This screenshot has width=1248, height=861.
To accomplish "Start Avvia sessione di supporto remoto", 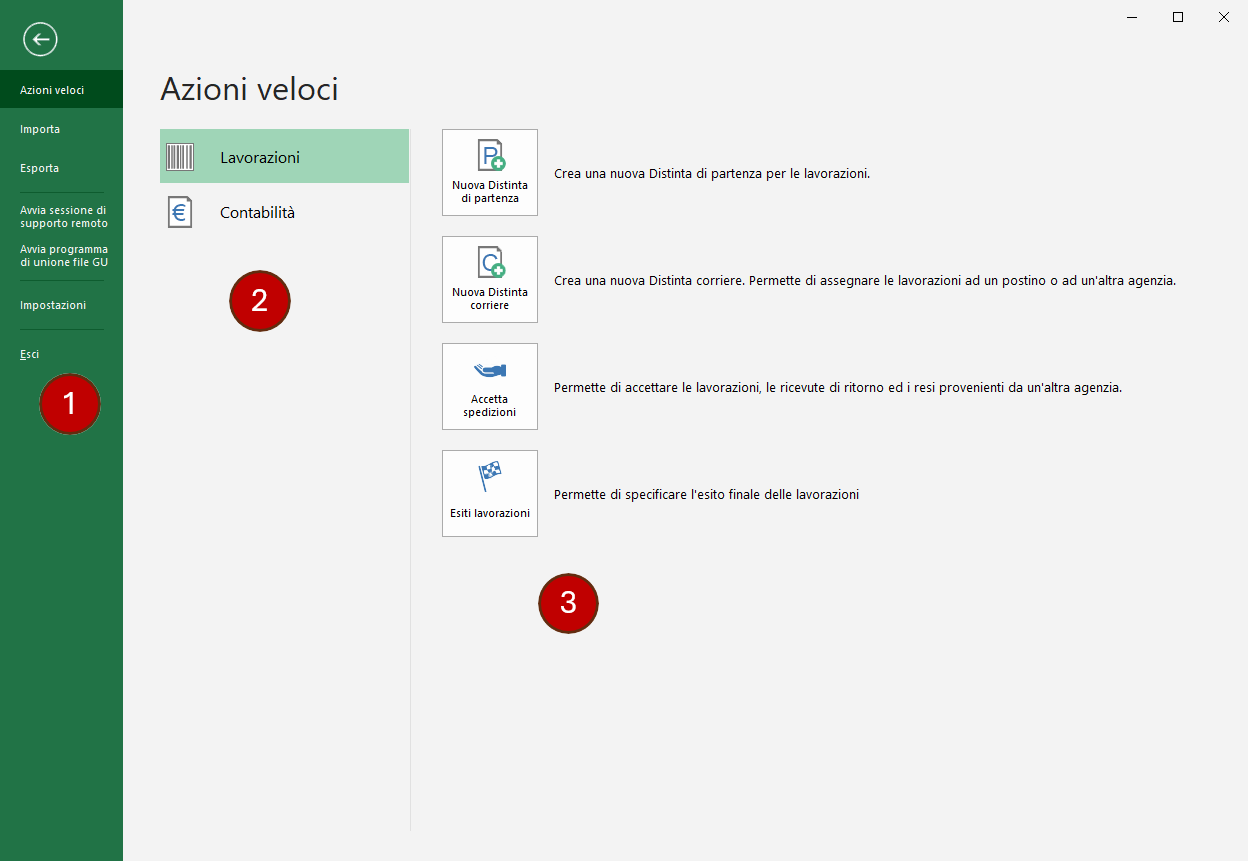I will (63, 217).
